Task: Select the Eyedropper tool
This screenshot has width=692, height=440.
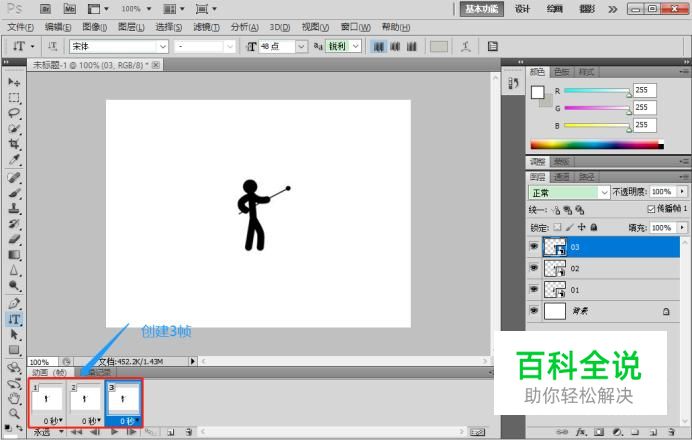Action: click(x=14, y=159)
